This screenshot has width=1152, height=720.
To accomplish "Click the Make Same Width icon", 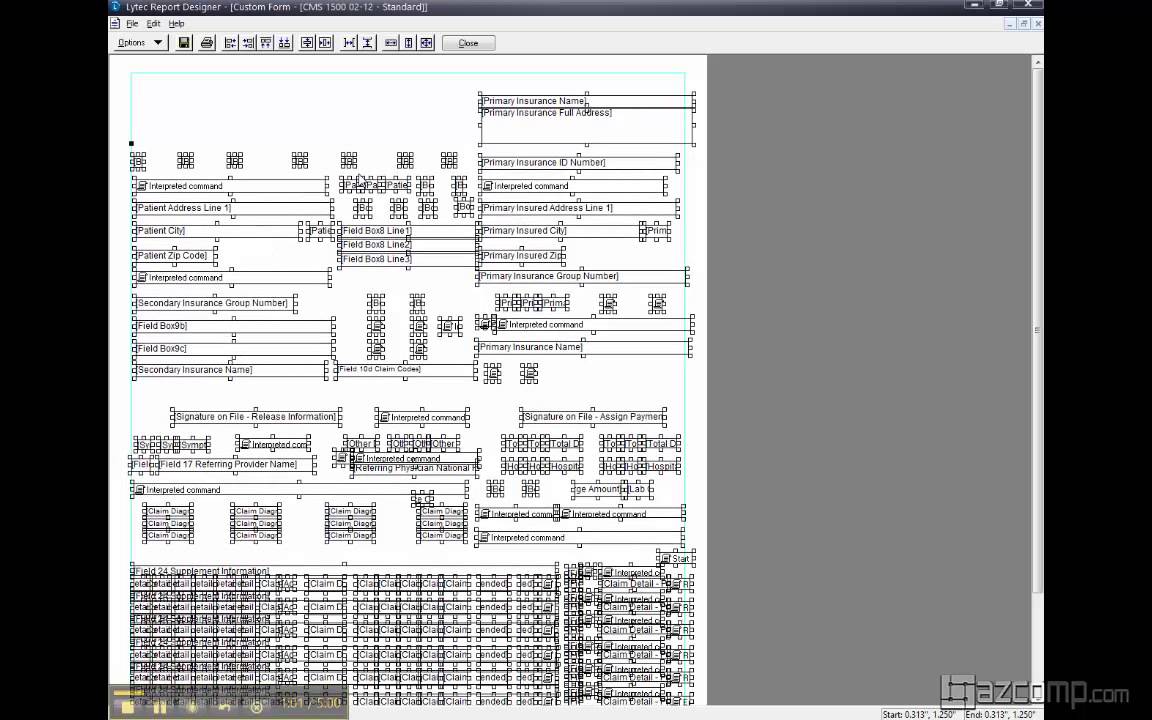I will (391, 43).
